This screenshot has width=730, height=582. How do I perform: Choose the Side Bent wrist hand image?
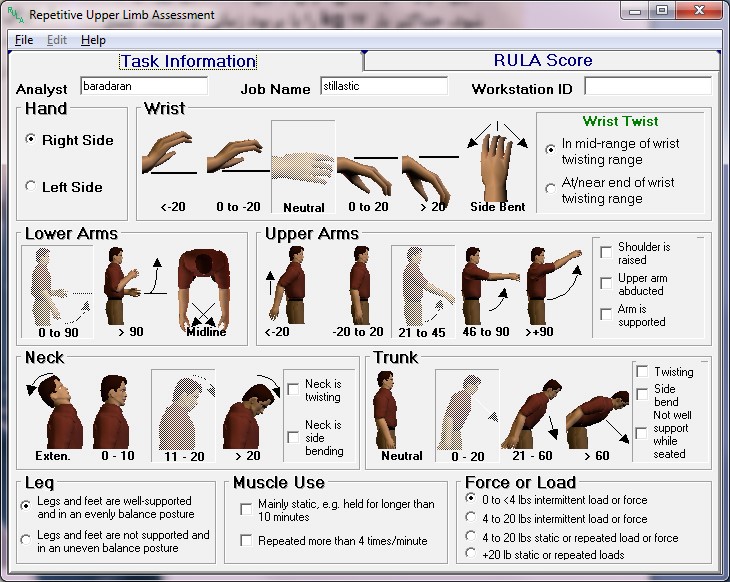[499, 160]
